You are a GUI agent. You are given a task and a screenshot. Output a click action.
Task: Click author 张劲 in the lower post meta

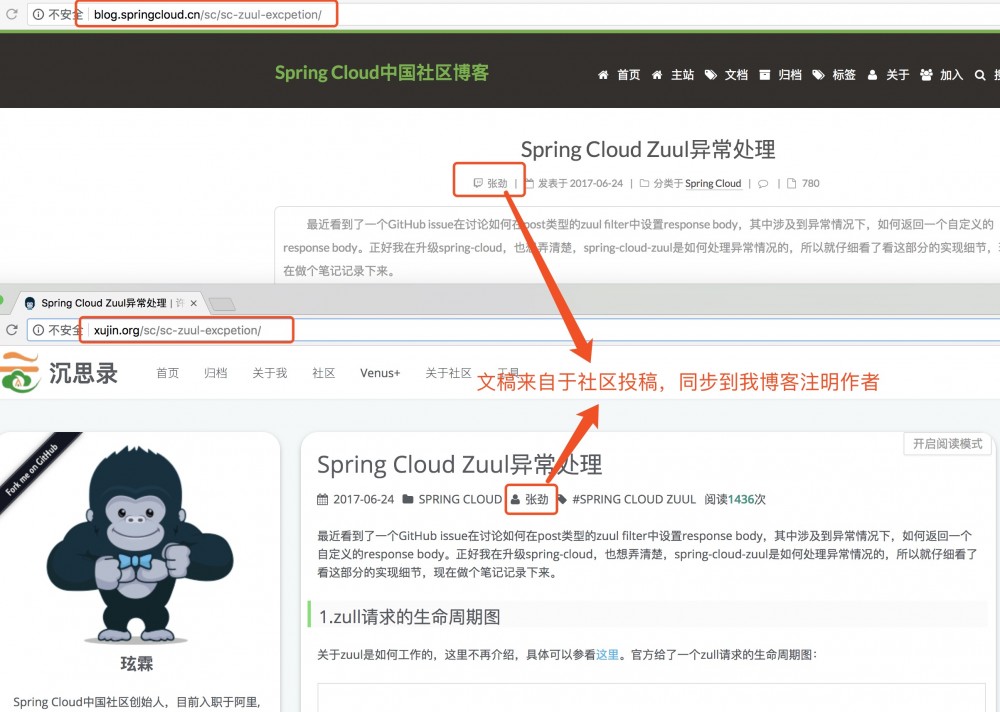click(536, 499)
